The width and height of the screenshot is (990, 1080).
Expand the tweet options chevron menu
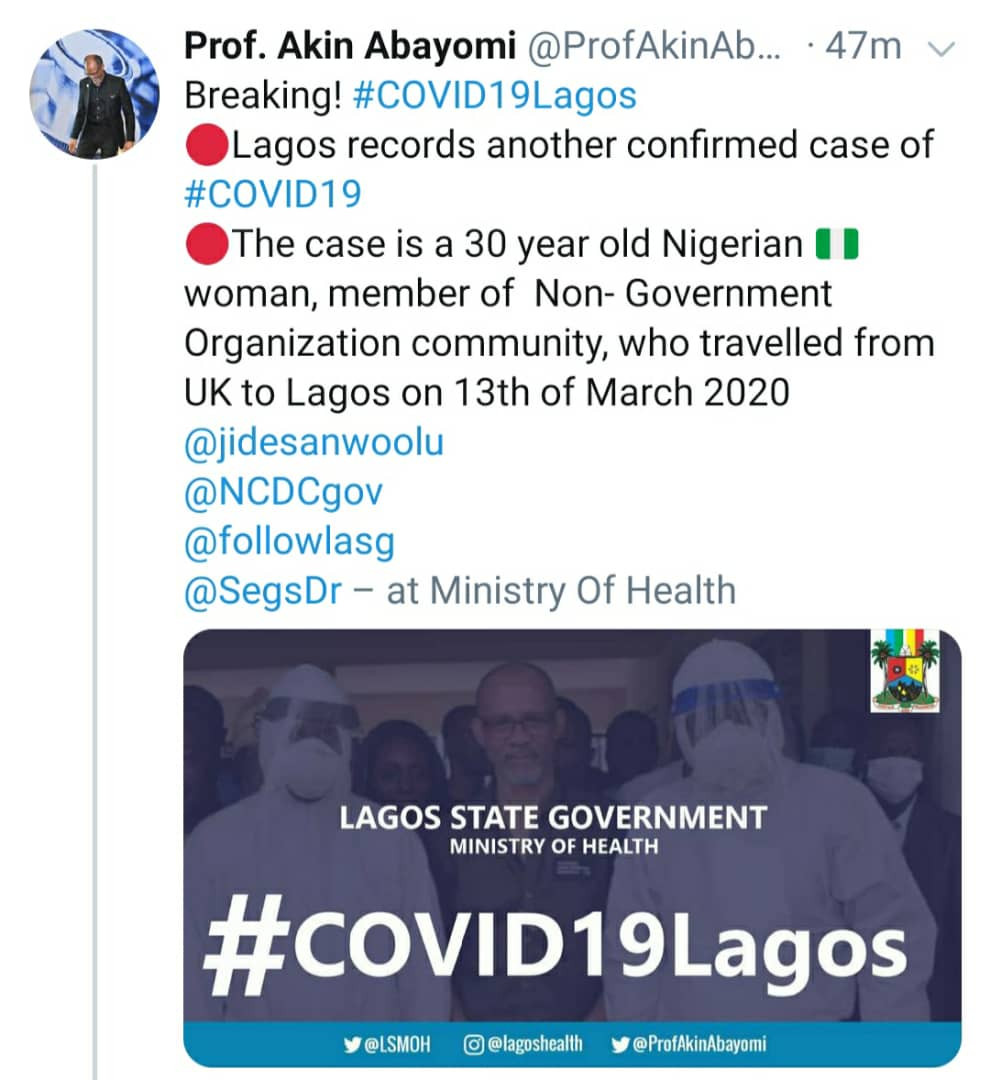tap(941, 48)
